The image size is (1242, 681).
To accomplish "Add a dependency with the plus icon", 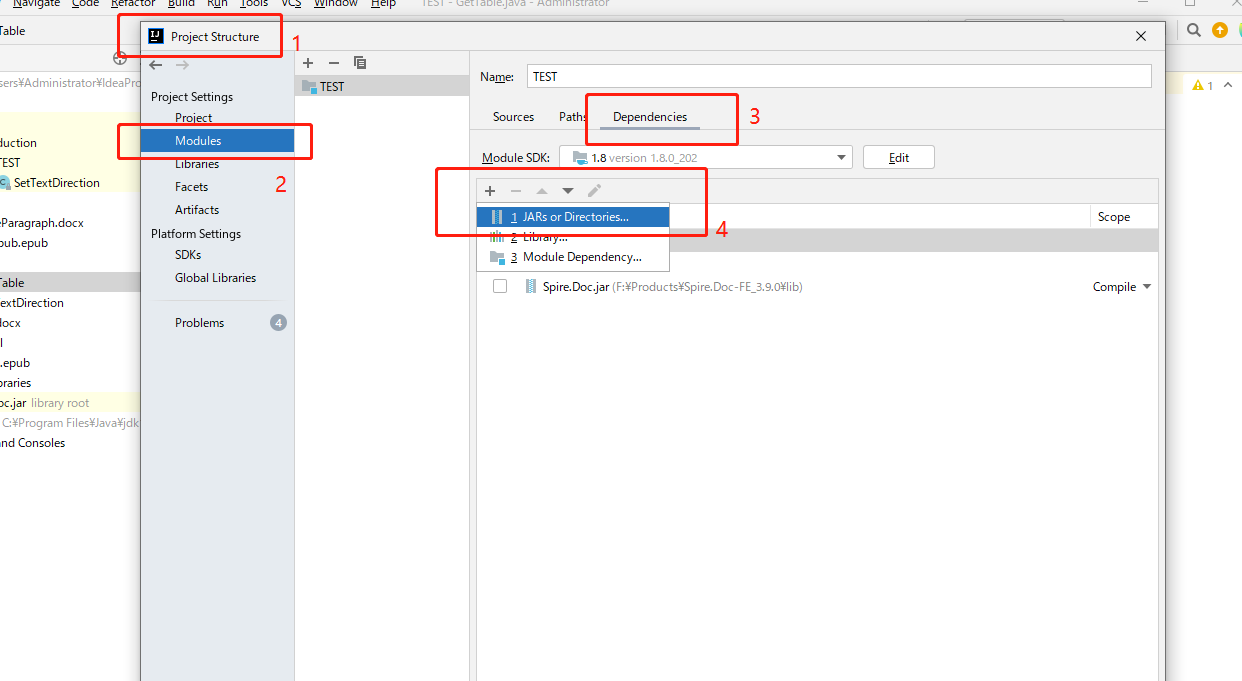I will pyautogui.click(x=490, y=190).
